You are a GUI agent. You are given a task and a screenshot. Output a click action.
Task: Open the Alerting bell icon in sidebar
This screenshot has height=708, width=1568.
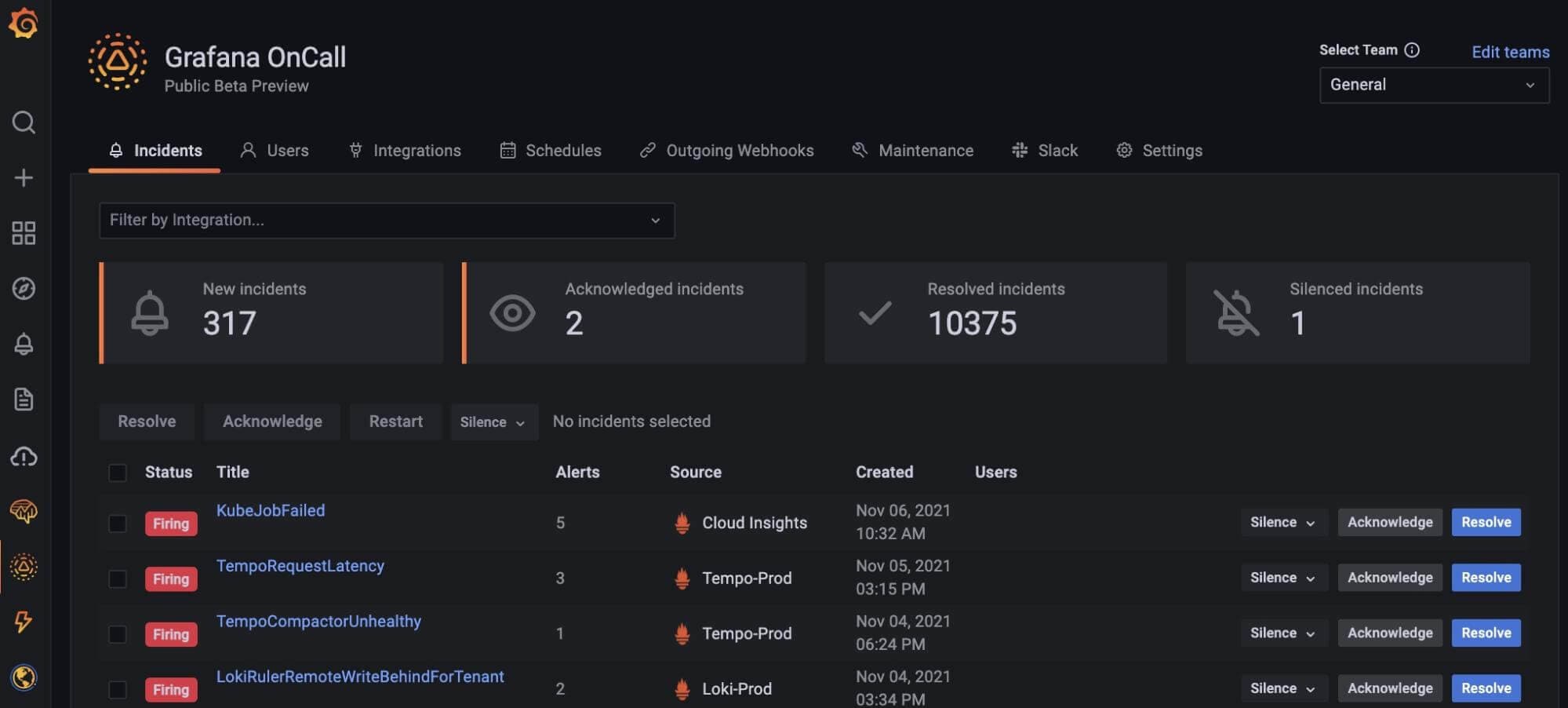(x=24, y=344)
